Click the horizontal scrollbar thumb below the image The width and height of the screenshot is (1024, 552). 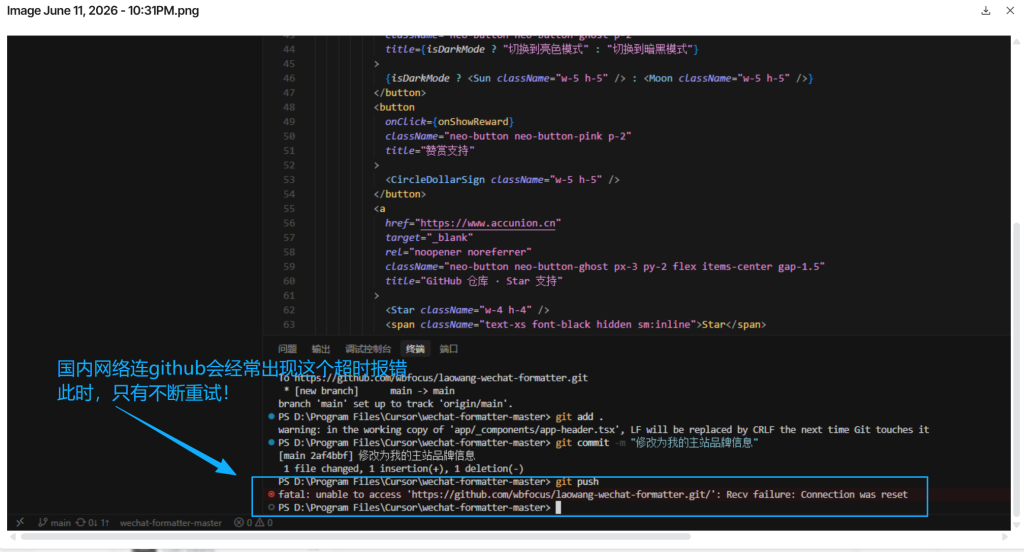coord(355,536)
